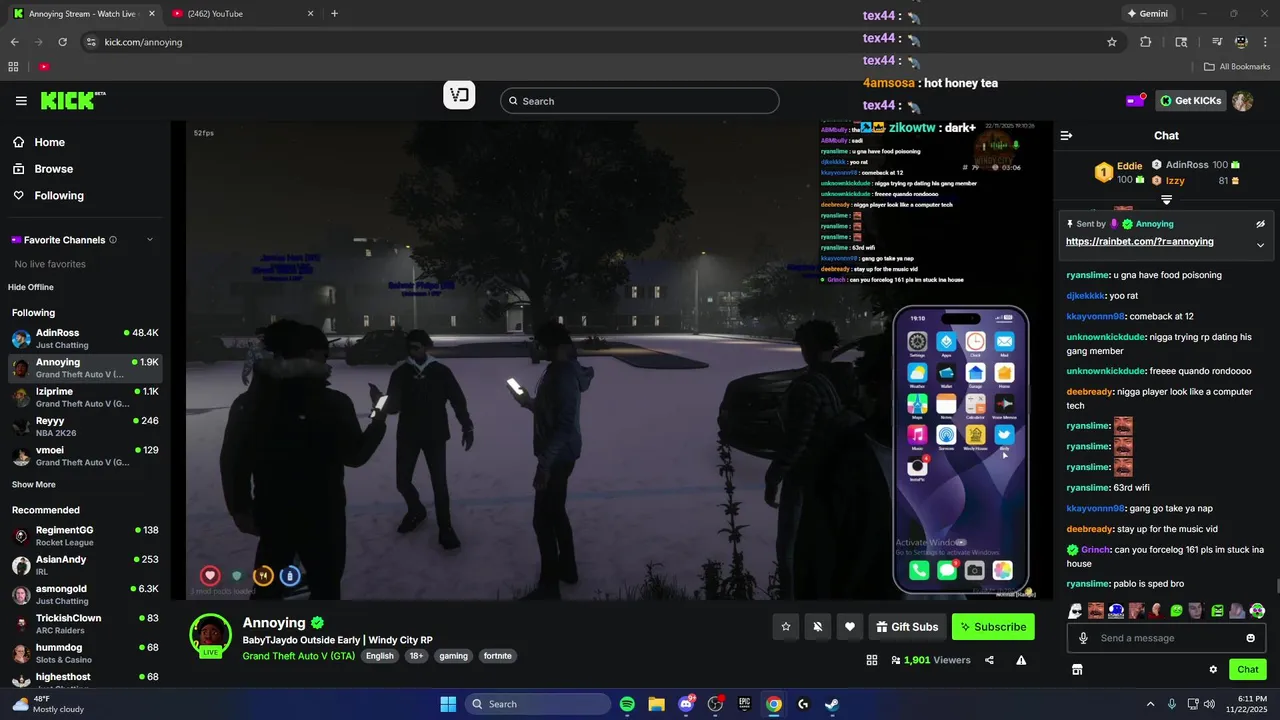Open All Bookmarks folder
1280x720 pixels.
click(1237, 67)
